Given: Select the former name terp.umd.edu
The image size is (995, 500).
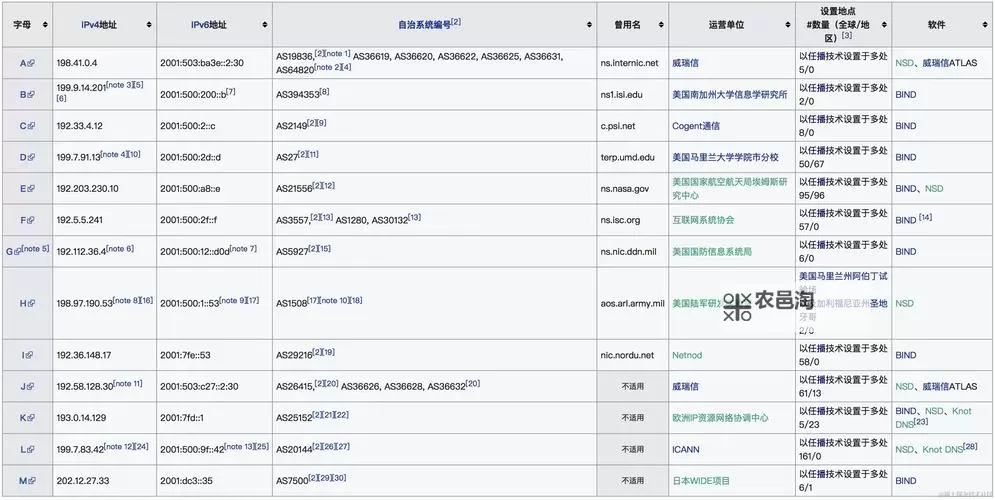Looking at the screenshot, I should click(627, 157).
